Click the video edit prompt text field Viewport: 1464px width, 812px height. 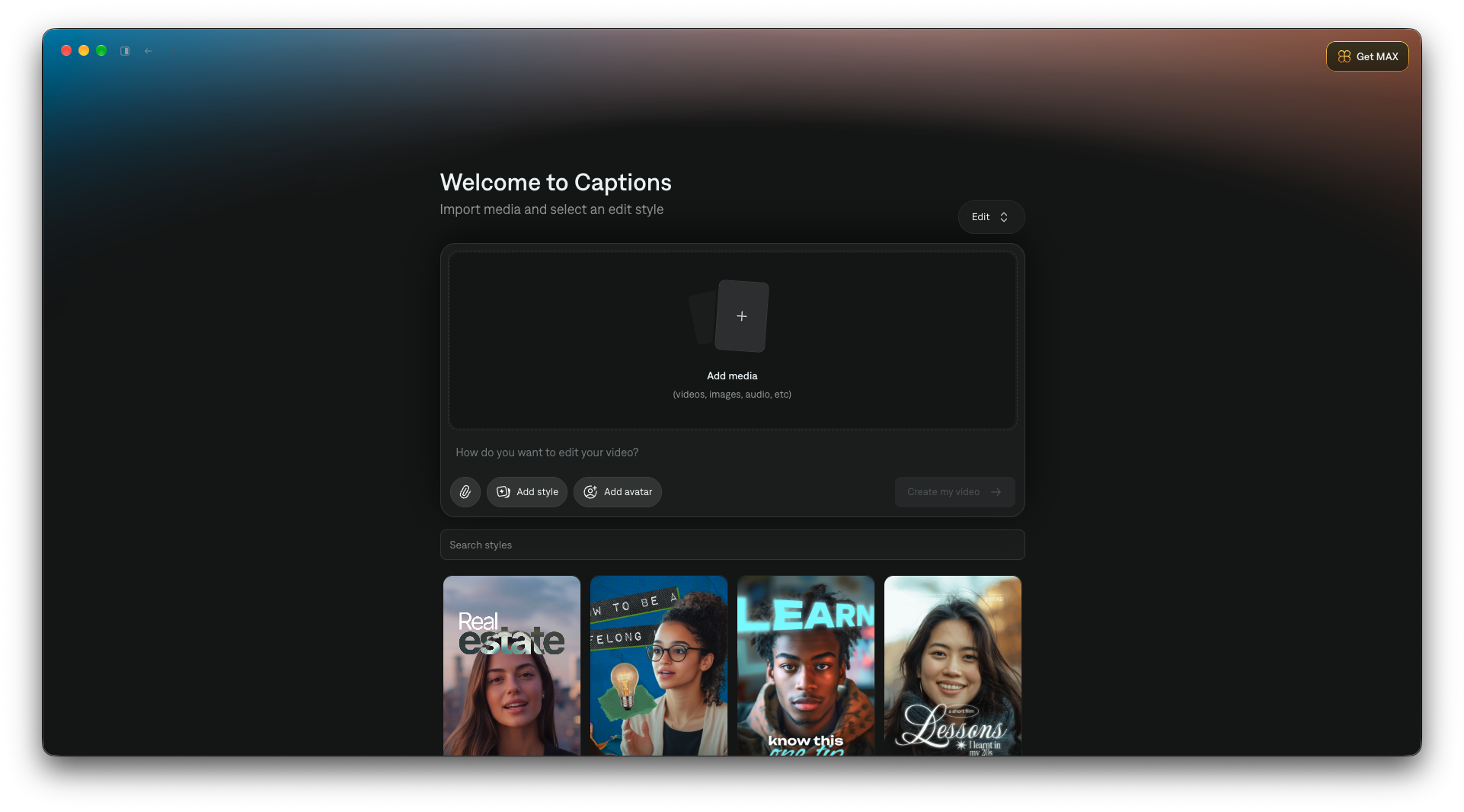732,452
